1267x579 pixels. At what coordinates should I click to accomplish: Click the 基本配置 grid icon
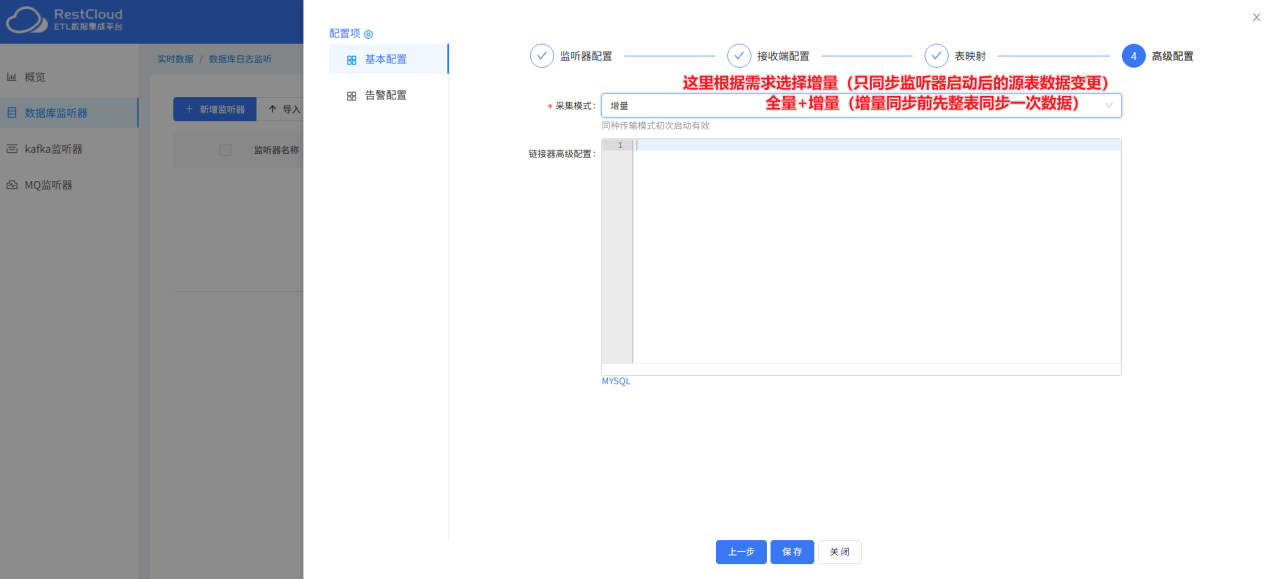351,60
